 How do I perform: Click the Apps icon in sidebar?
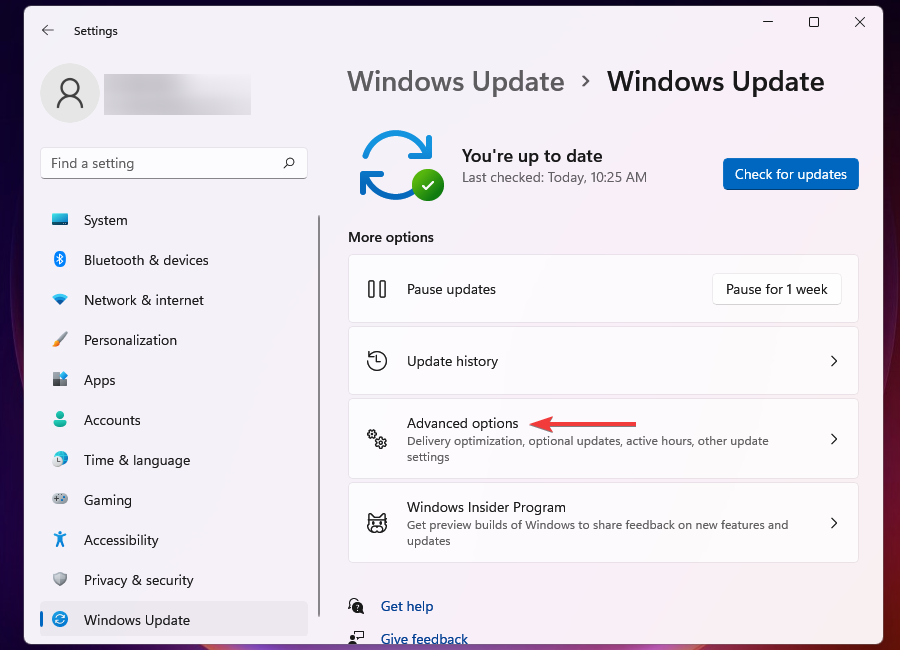[60, 380]
